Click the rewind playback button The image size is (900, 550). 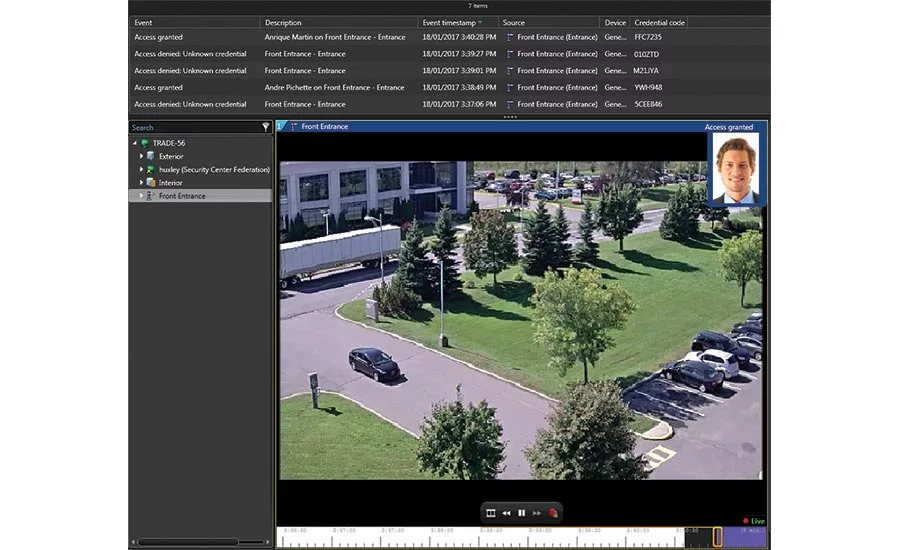click(x=506, y=513)
